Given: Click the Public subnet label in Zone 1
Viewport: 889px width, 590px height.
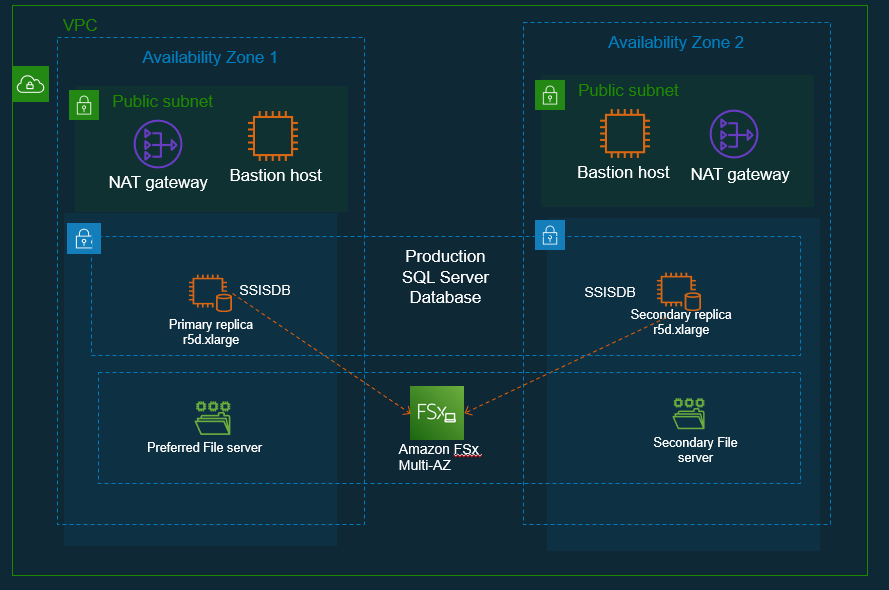Looking at the screenshot, I should (163, 101).
